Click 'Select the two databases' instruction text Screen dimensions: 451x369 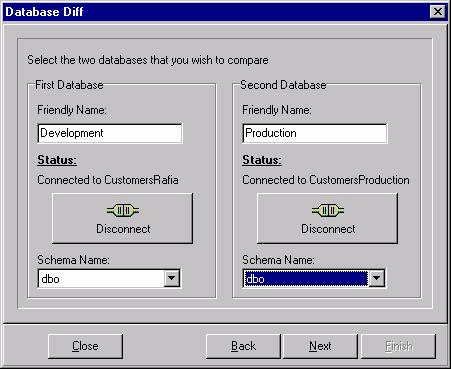point(148,60)
